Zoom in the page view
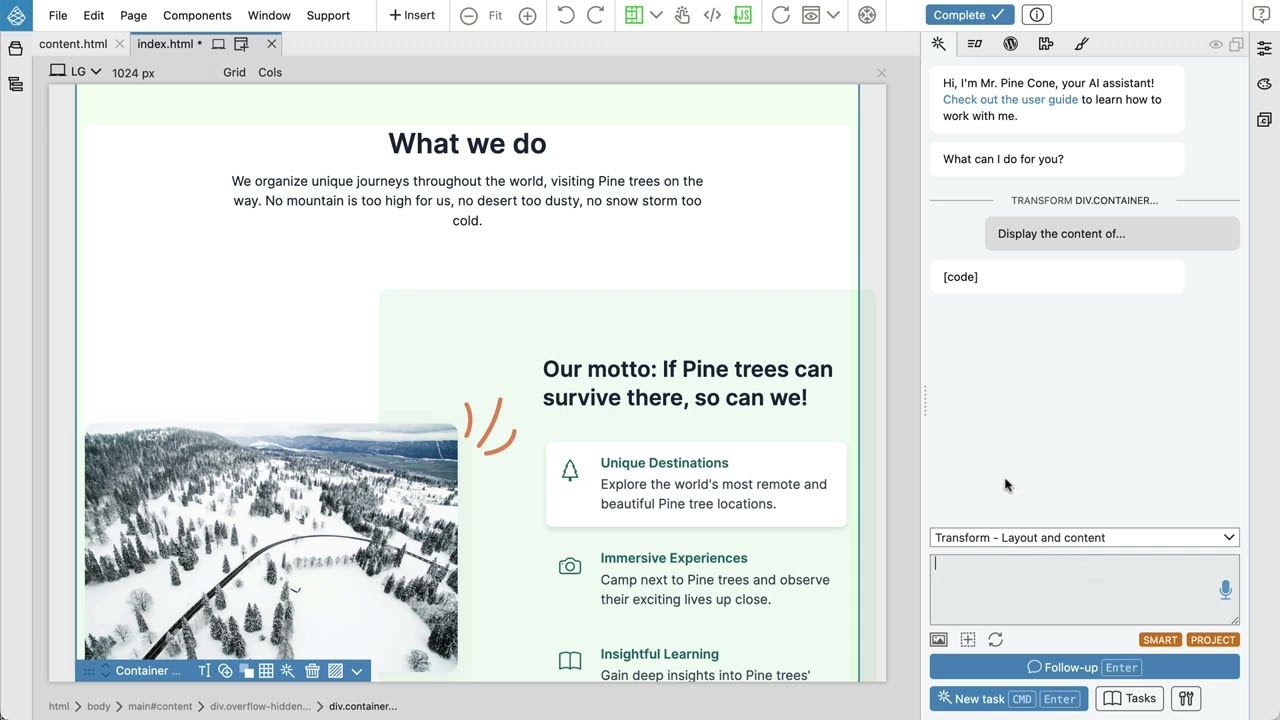 (x=527, y=15)
